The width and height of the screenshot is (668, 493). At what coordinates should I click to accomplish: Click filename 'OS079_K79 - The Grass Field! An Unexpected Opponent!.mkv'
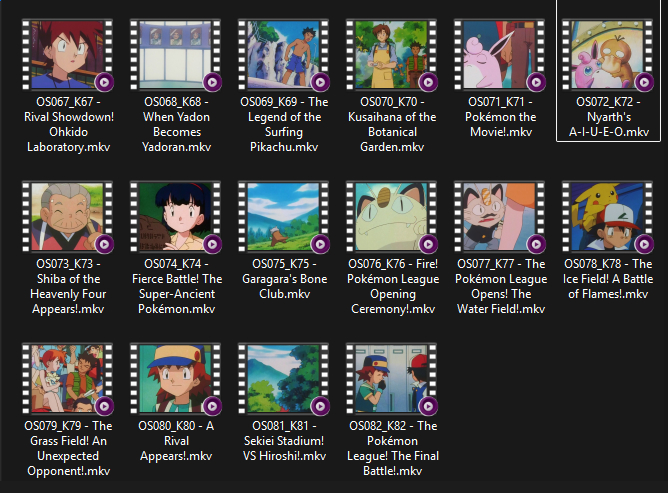(x=68, y=448)
